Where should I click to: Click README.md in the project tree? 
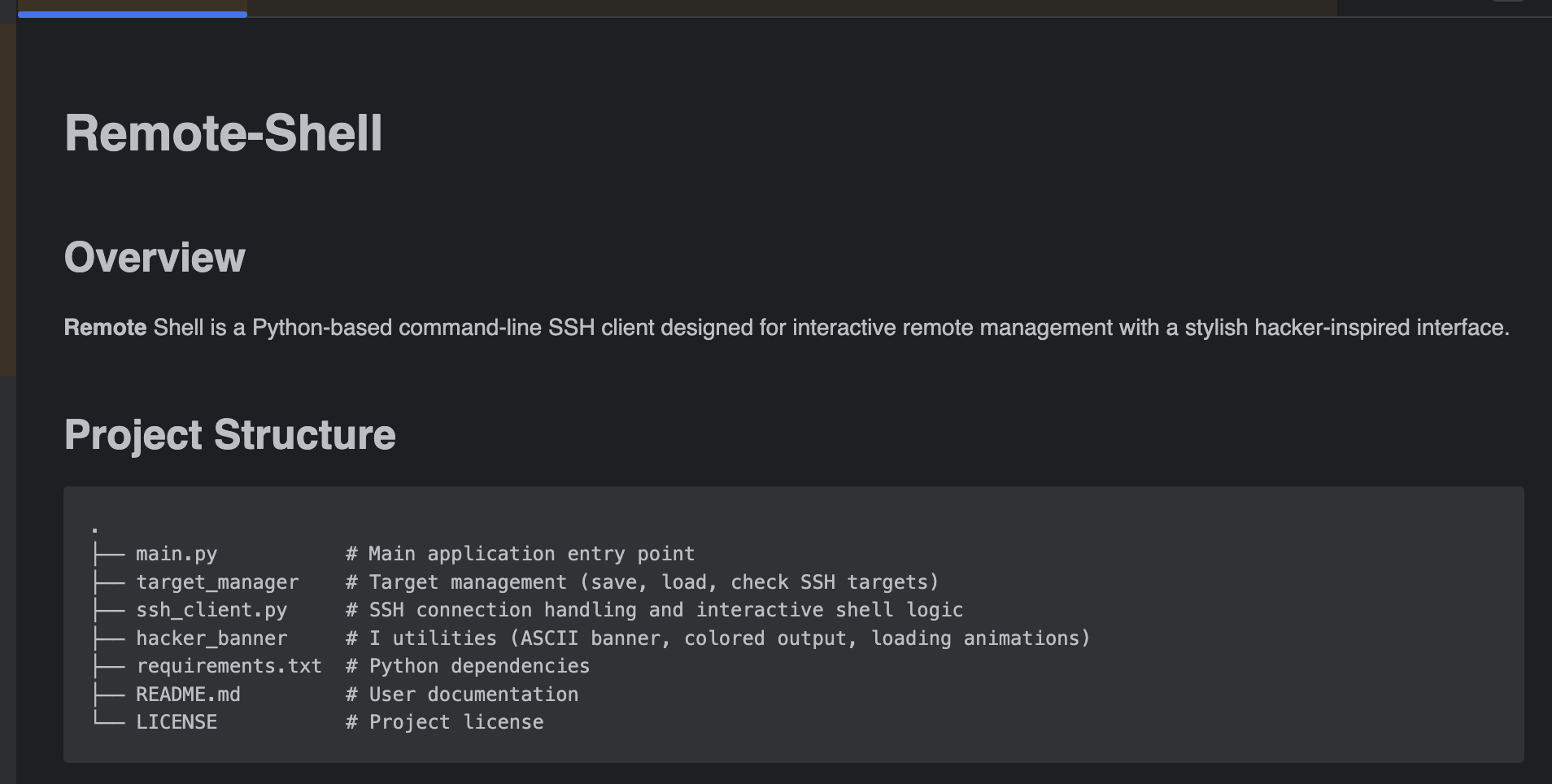click(188, 695)
